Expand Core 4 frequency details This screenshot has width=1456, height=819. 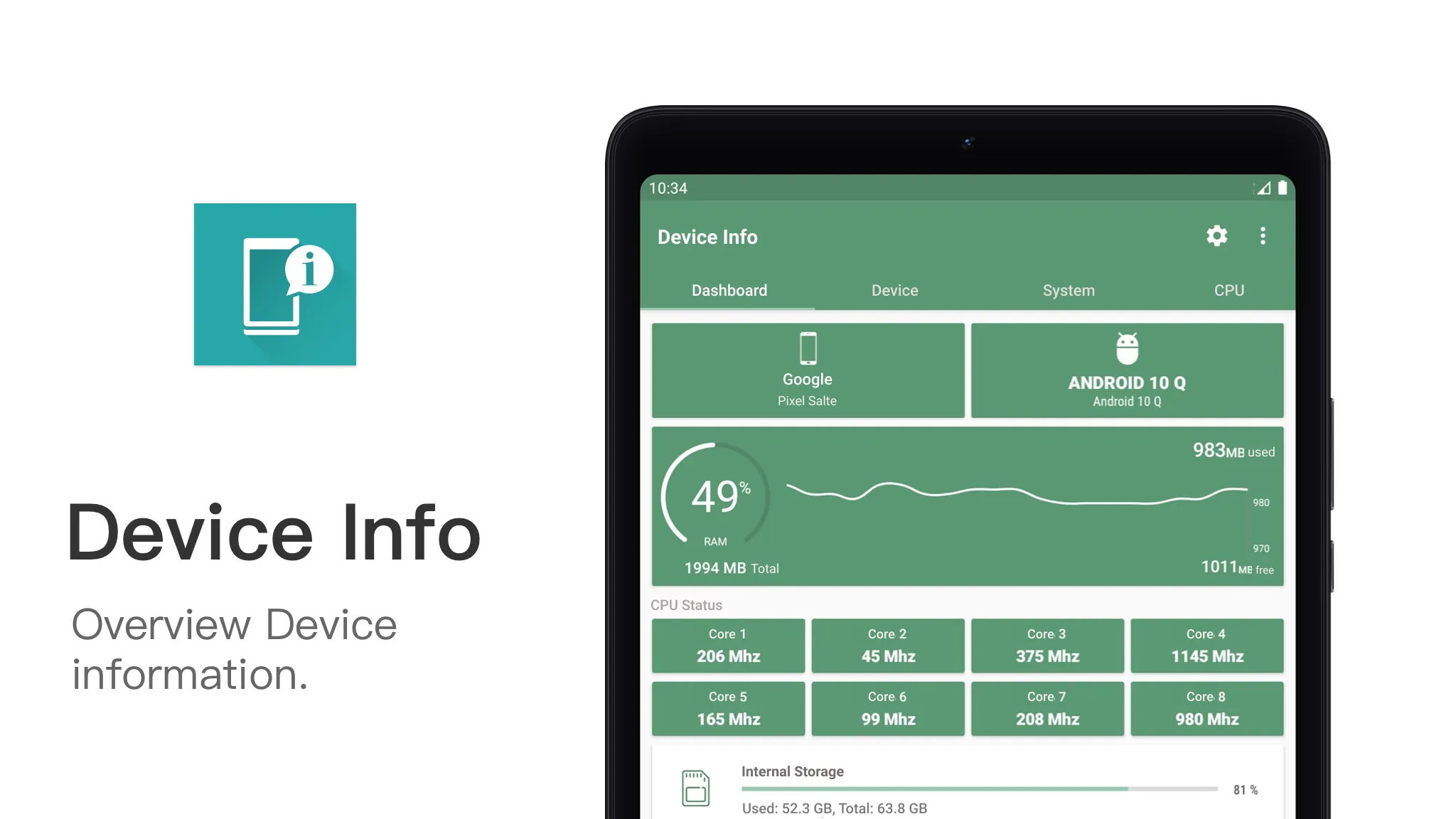click(1206, 645)
